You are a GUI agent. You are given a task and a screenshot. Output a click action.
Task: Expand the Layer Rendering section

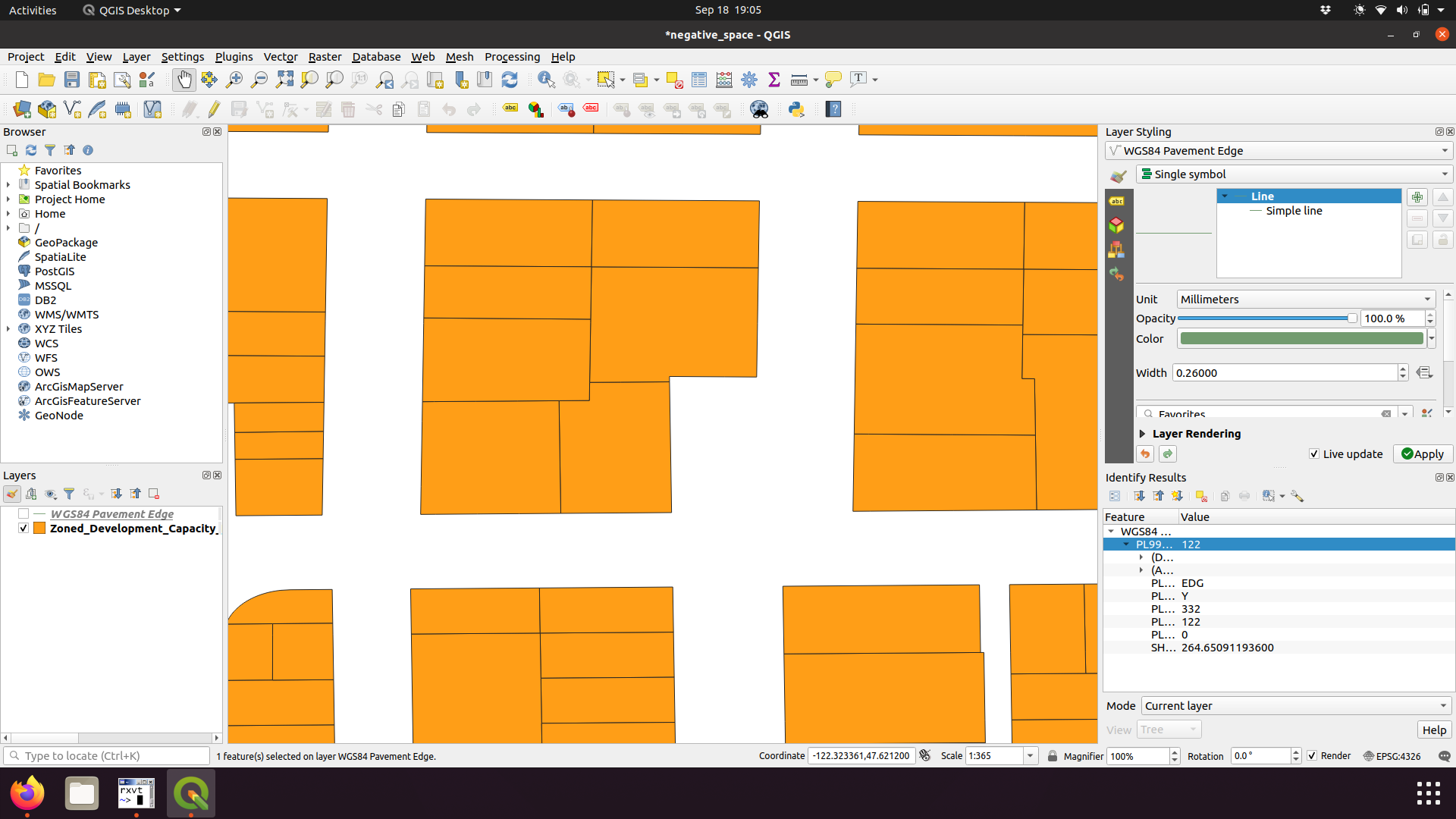(1142, 434)
